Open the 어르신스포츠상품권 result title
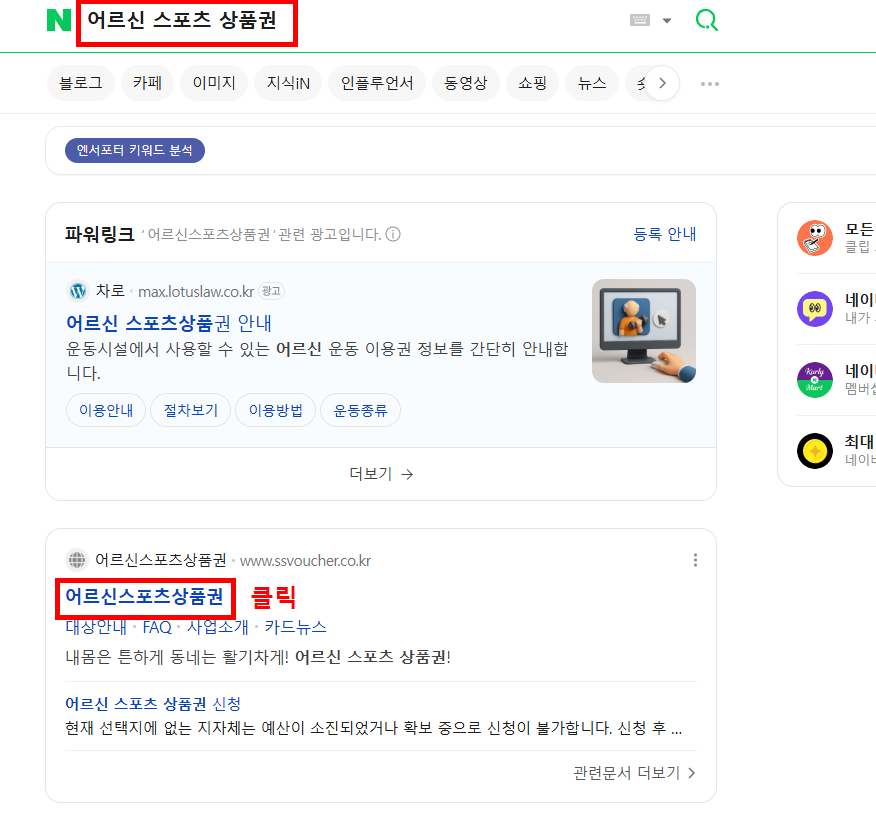876x821 pixels. pos(145,596)
